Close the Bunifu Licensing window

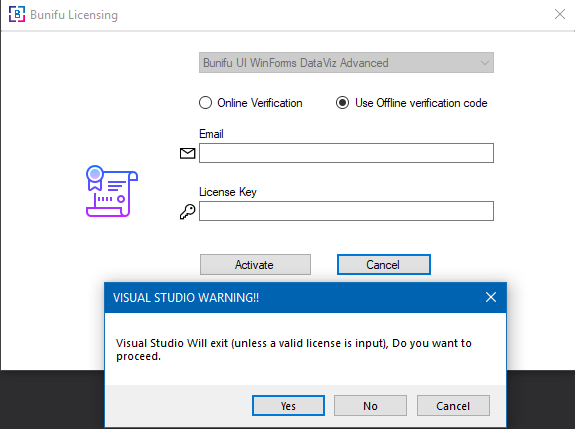tap(560, 14)
